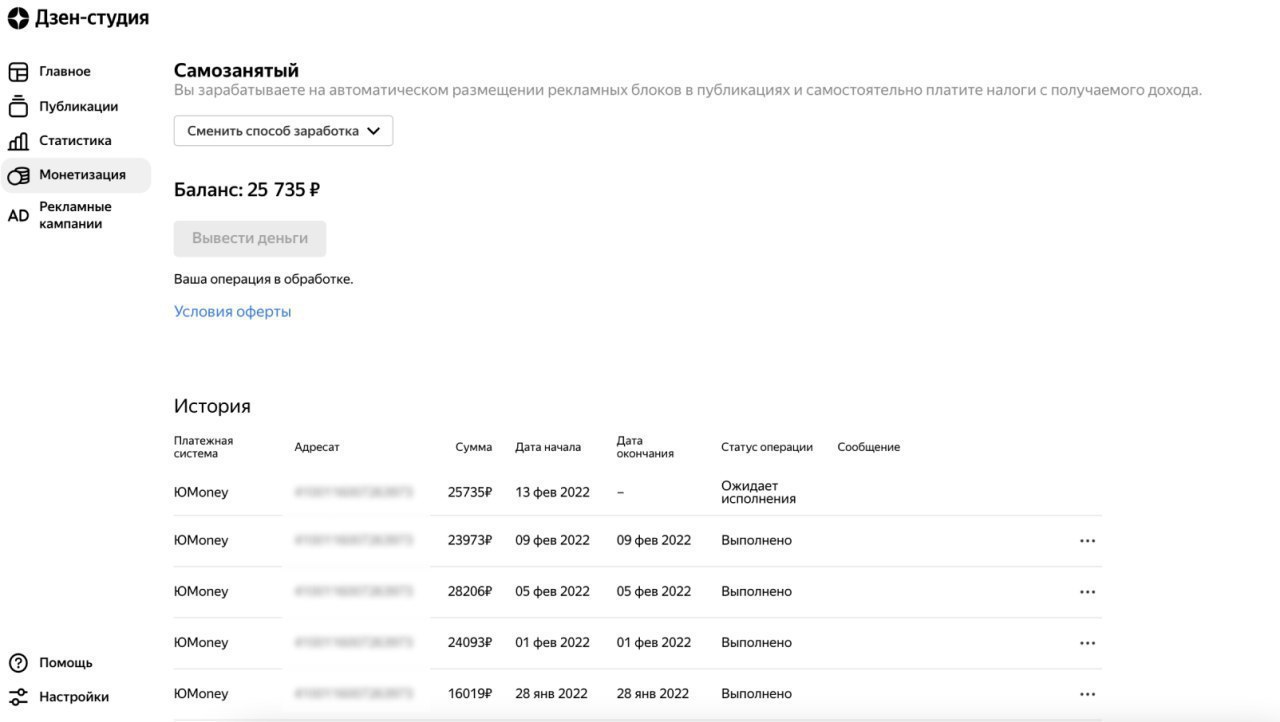Click the Баланс: 25 735 ₽ text
The image size is (1280, 722).
247,189
